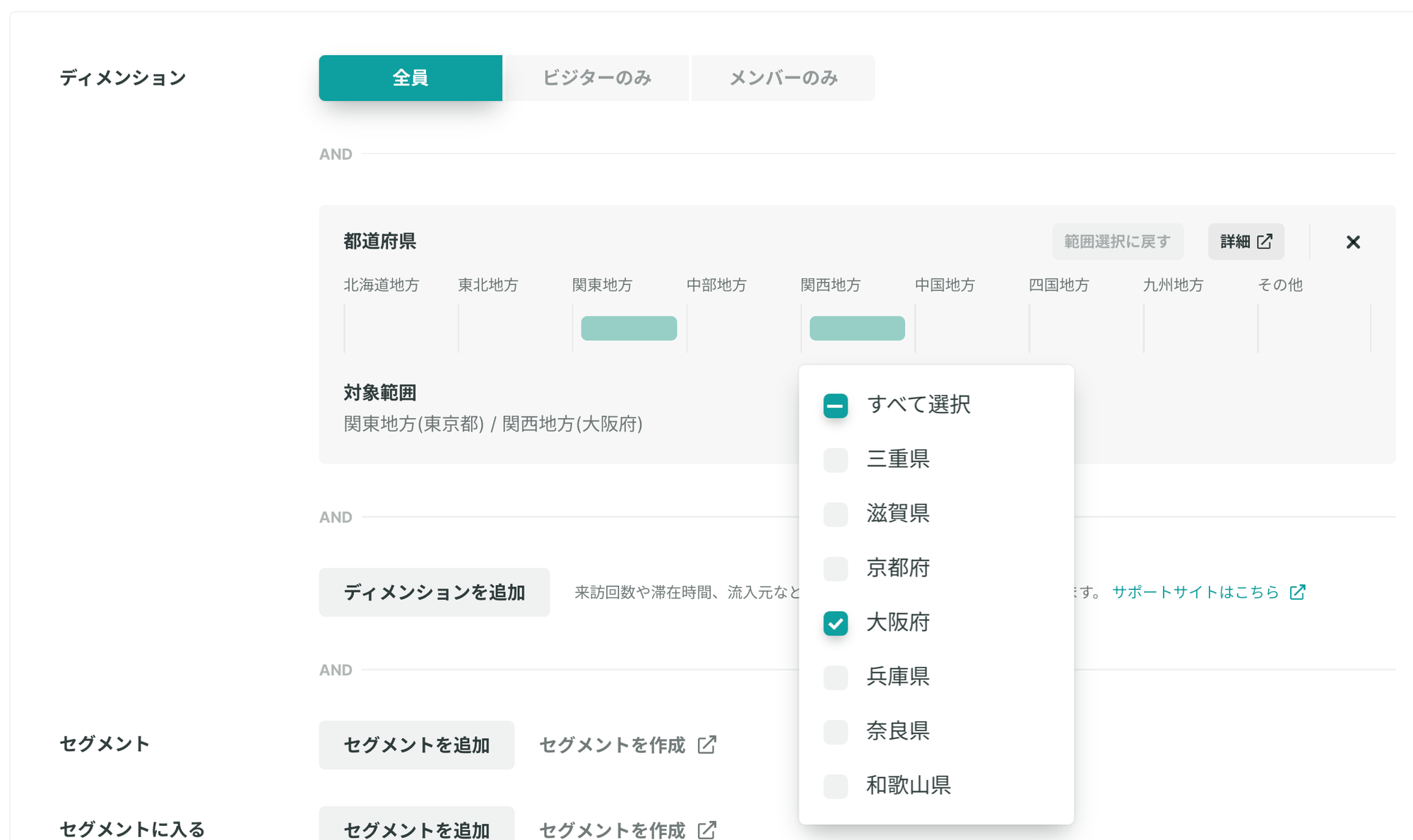Screen dimensions: 1413x840
Task: Click その他 region label
Action: pyautogui.click(x=1280, y=285)
